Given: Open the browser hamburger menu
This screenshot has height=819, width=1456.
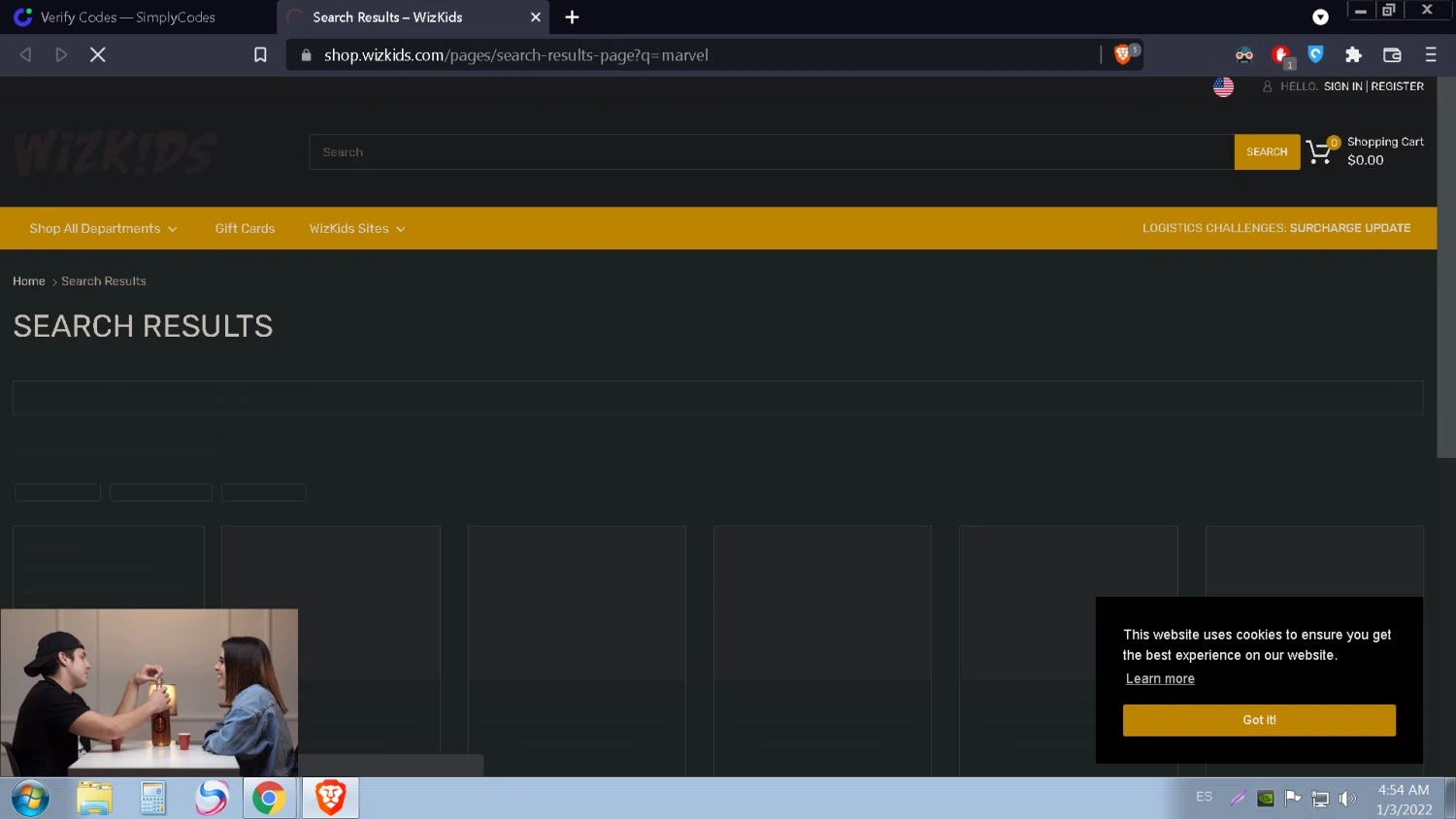Looking at the screenshot, I should pyautogui.click(x=1431, y=55).
